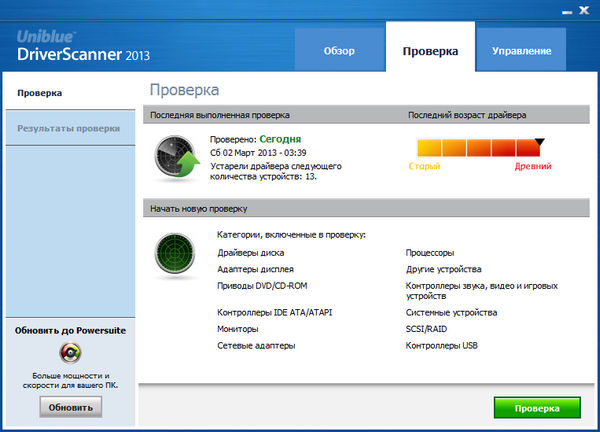Click the Обновить button under Powersuite

tap(71, 407)
